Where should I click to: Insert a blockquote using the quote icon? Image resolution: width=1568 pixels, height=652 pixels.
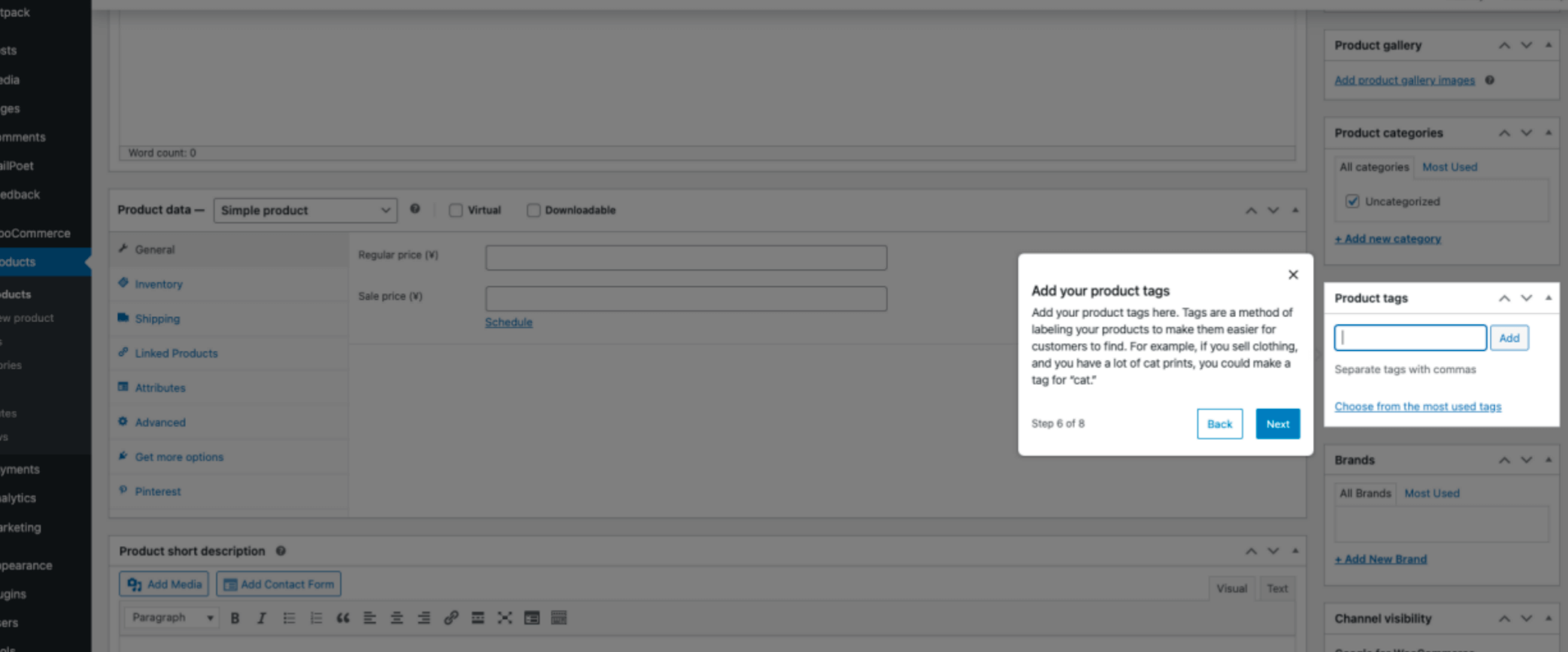pos(342,618)
